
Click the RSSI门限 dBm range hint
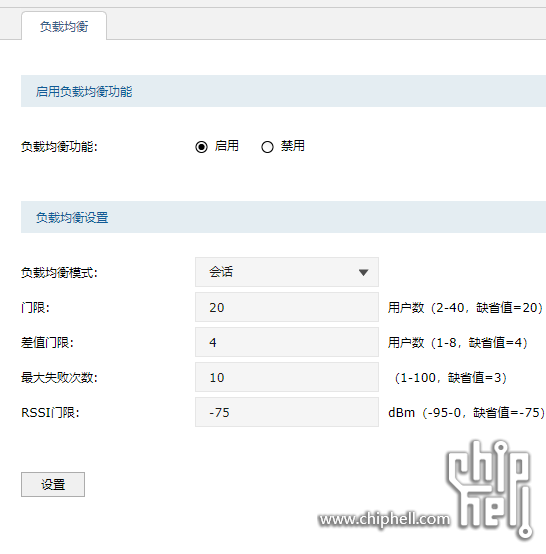pos(466,413)
